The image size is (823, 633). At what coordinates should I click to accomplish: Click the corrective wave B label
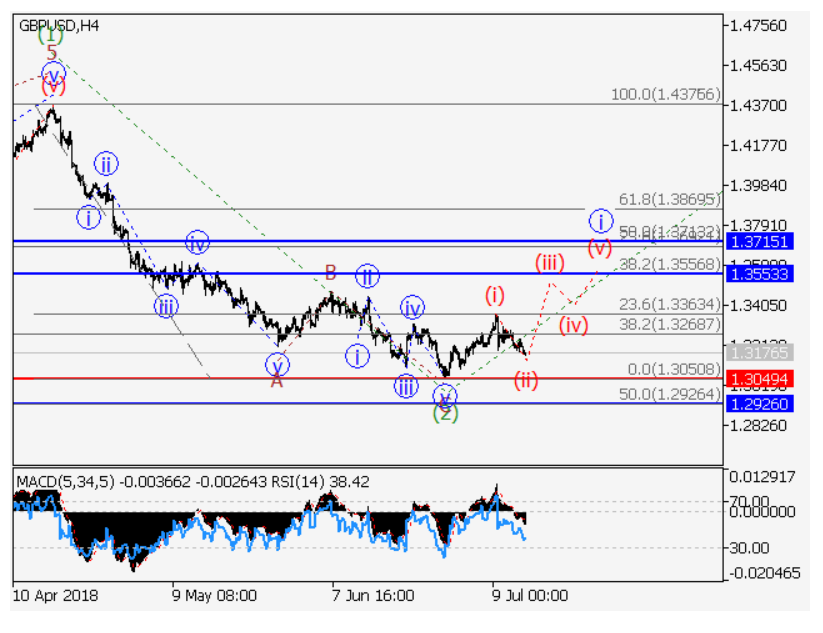coord(330,271)
